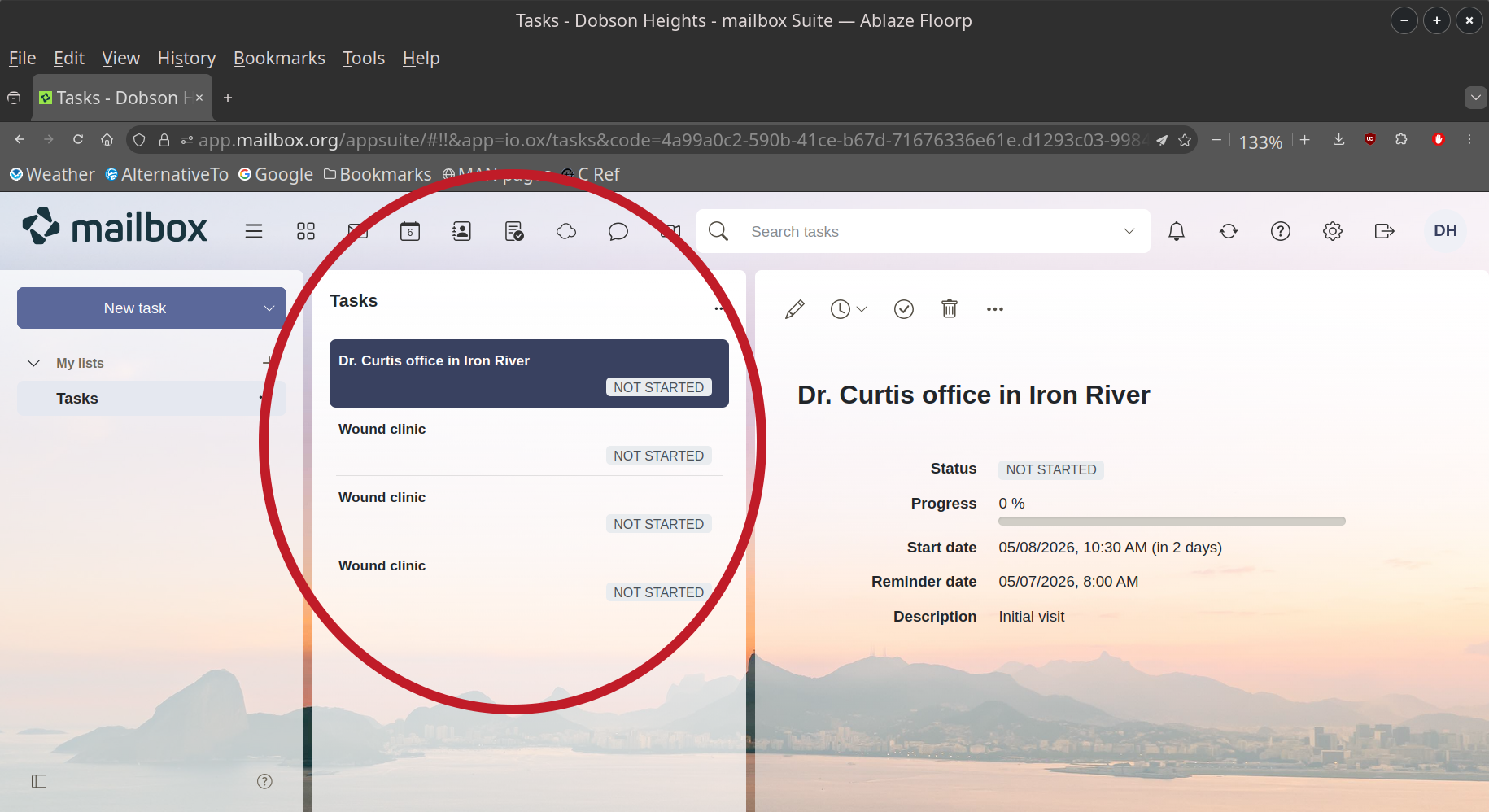Open the Edit menu
The height and width of the screenshot is (812, 1489).
(69, 59)
